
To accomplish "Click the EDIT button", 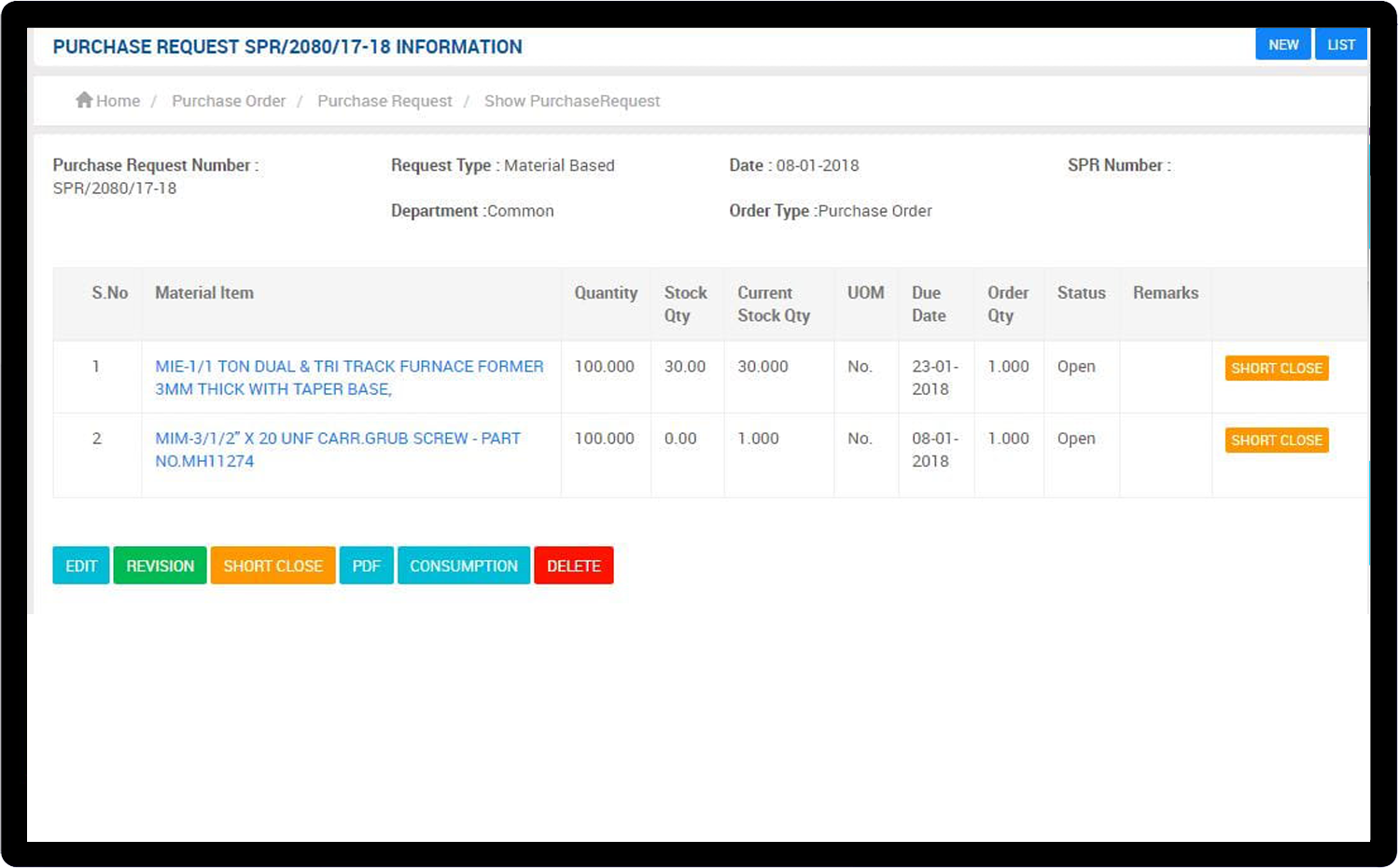I will (81, 566).
